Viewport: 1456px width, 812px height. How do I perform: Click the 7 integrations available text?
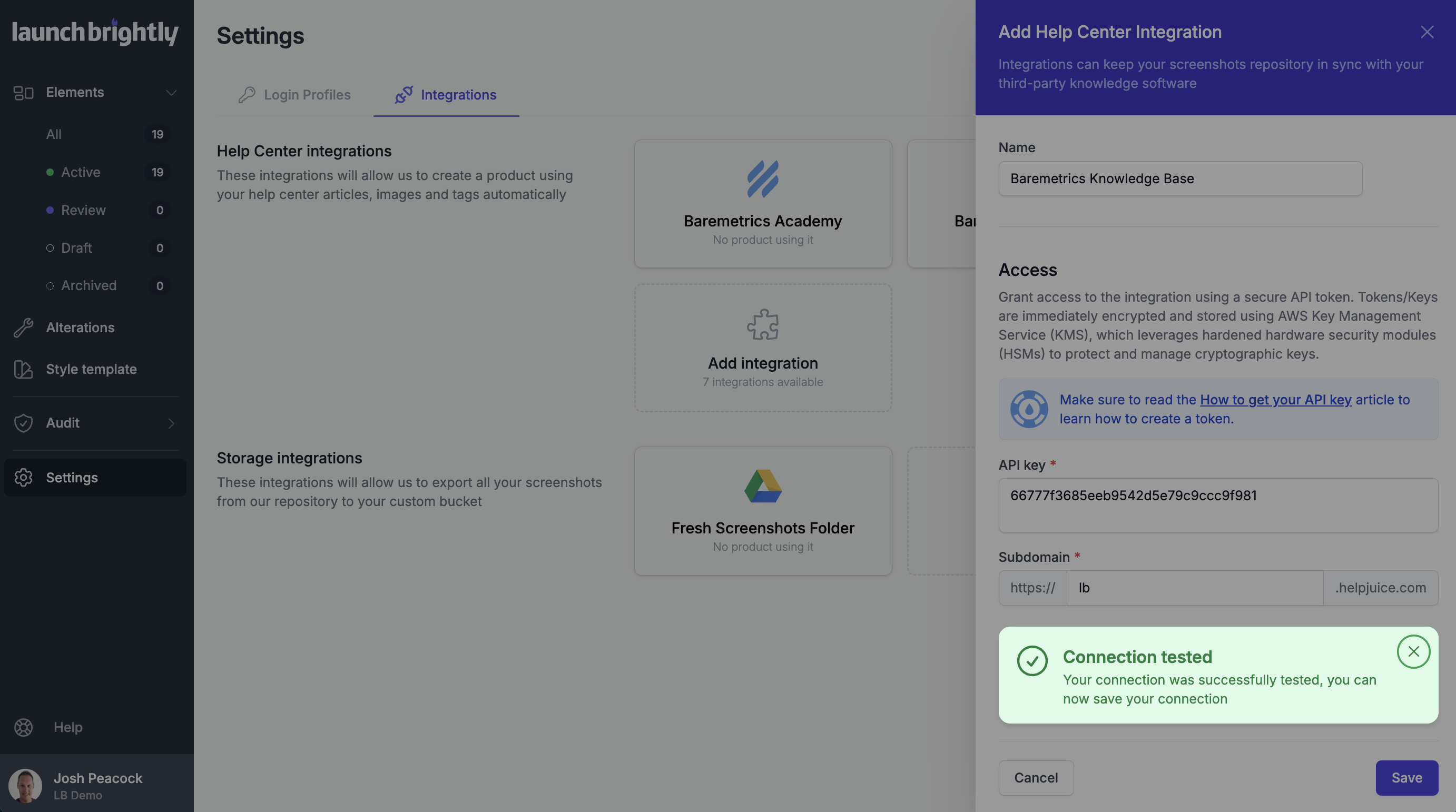tap(762, 382)
